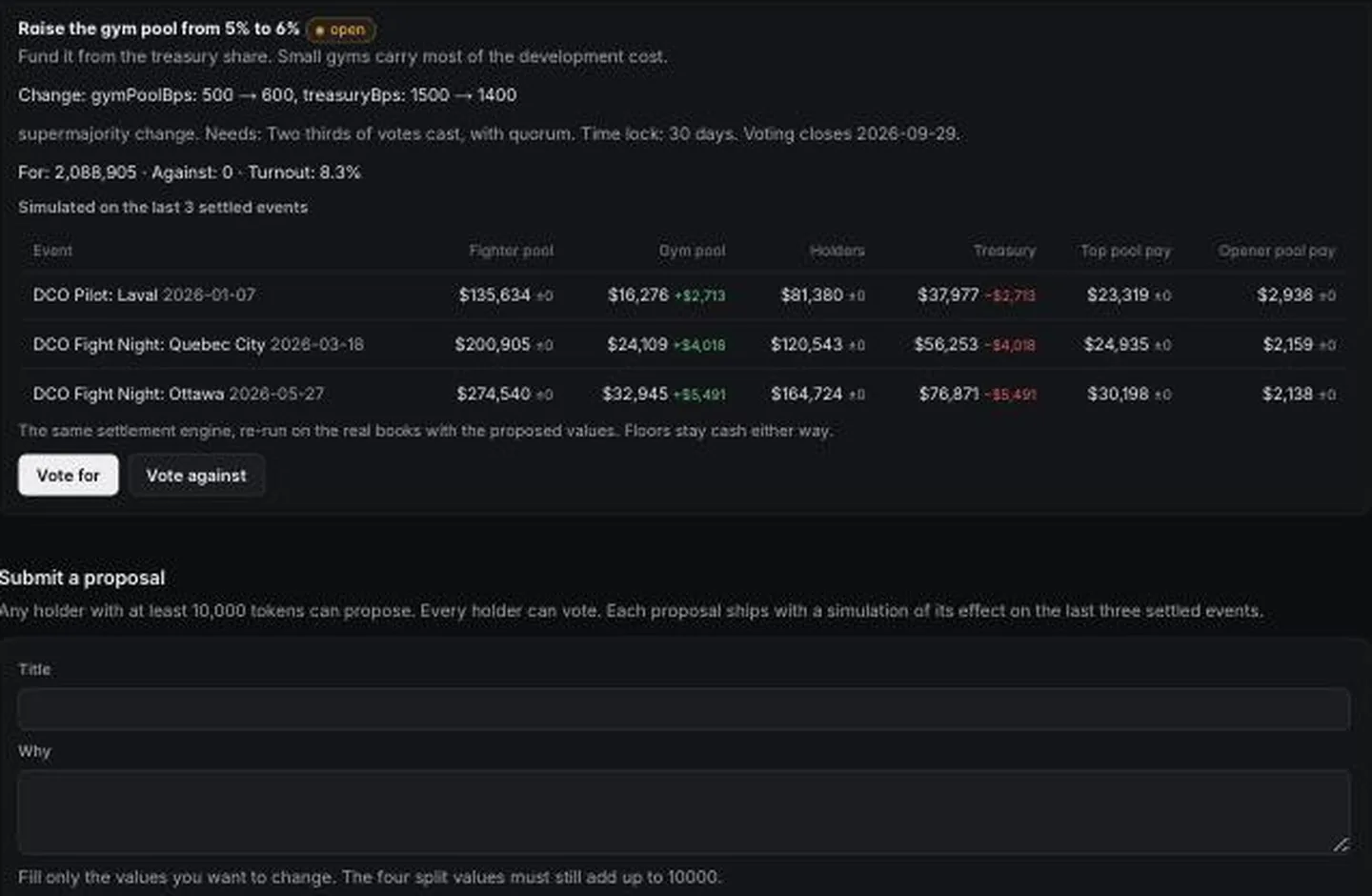1372x896 pixels.
Task: Click the $24,935 top pool pay value
Action: [x=1117, y=344]
